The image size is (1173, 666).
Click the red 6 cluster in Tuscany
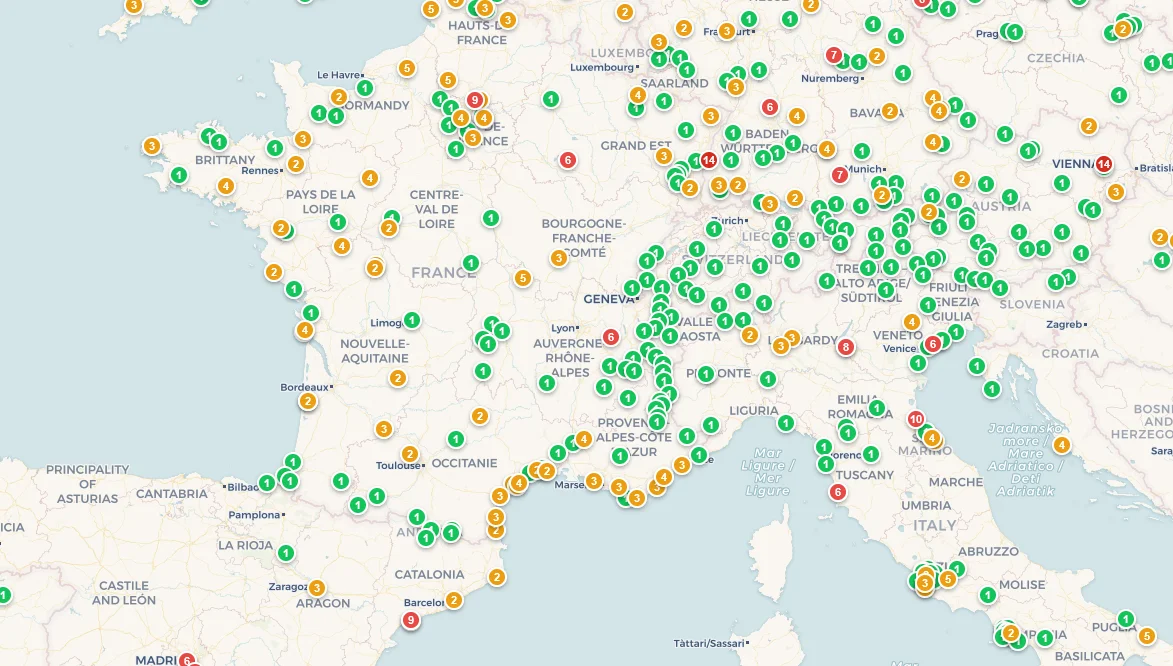click(x=838, y=491)
